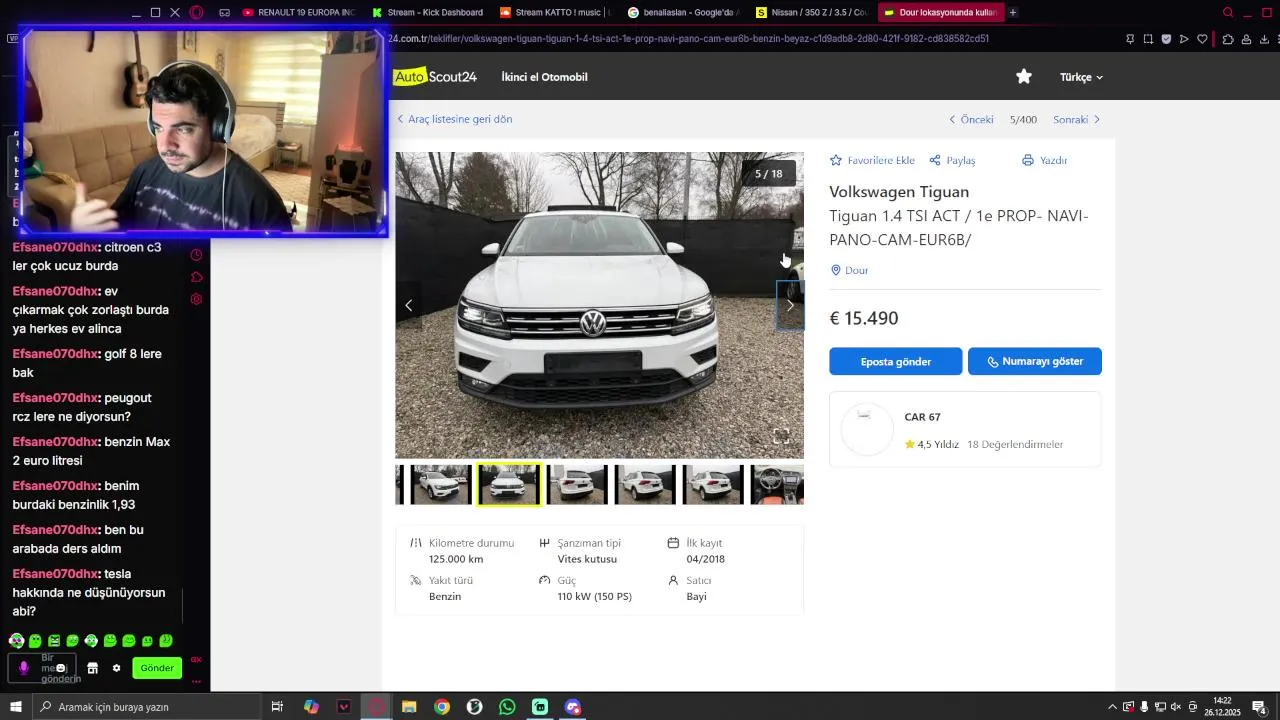This screenshot has height=720, width=1280.
Task: Click the 125.000 km mileage value
Action: click(456, 559)
